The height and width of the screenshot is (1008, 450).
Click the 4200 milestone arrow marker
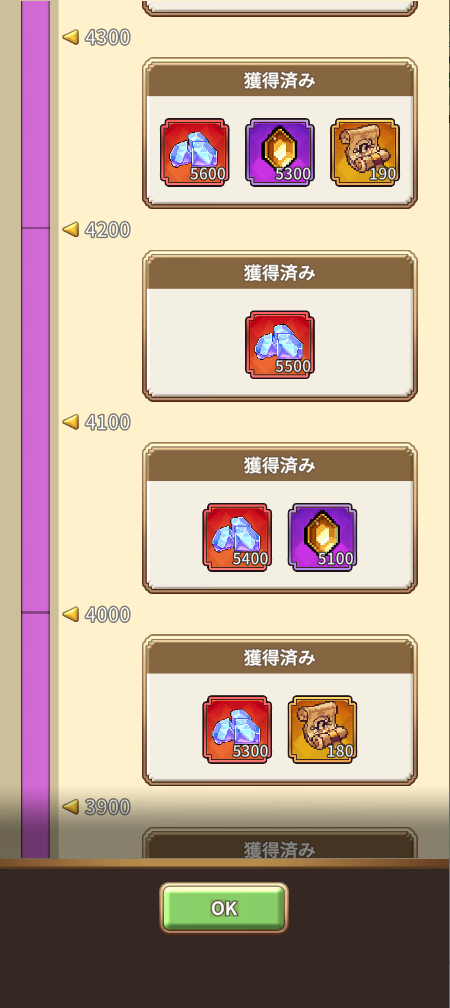point(71,230)
